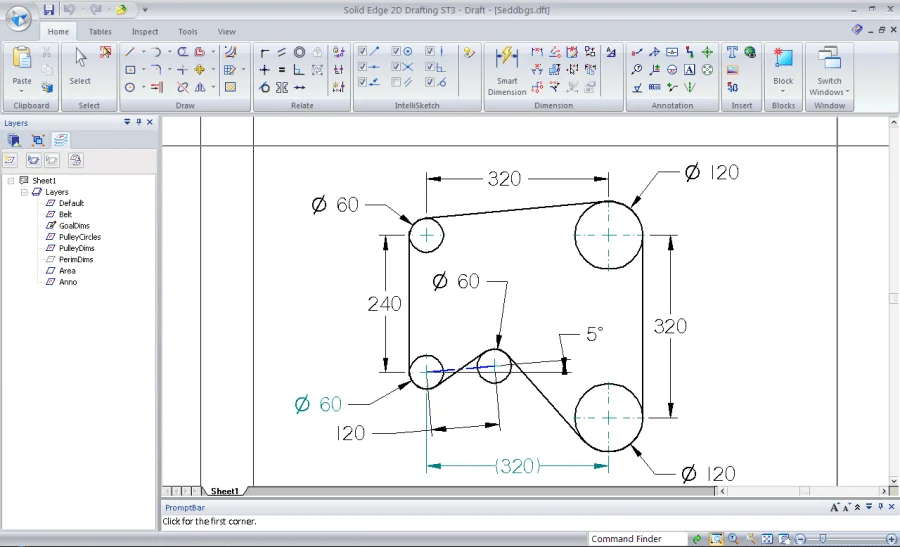Choose the Fillet tool in Draw group
The width and height of the screenshot is (900, 547).
coord(156,70)
